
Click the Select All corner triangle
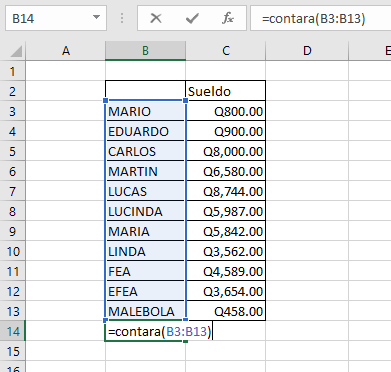pyautogui.click(x=16, y=51)
